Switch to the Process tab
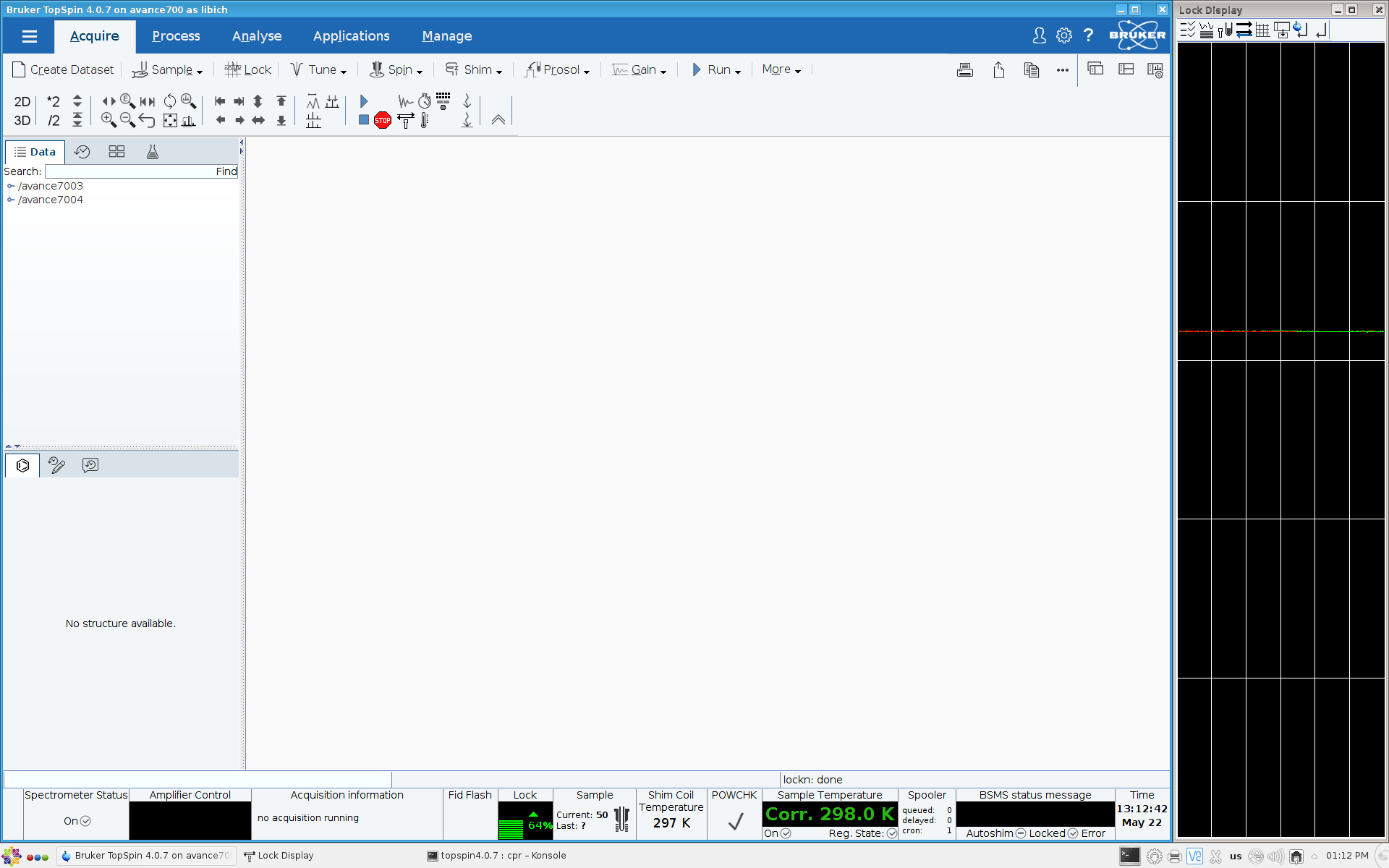1389x868 pixels. click(x=176, y=36)
